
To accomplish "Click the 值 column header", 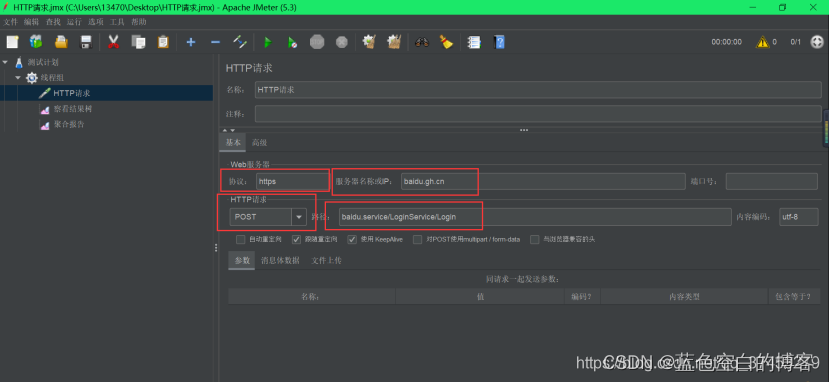I will pos(480,297).
